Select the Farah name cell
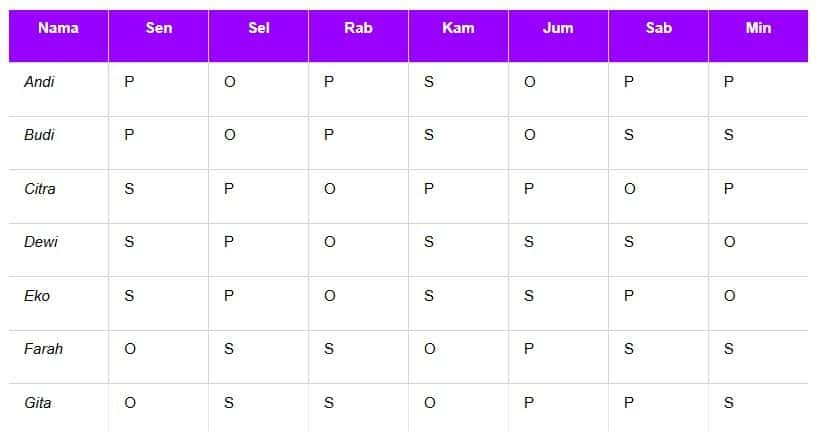This screenshot has height=431, width=816. click(x=43, y=349)
